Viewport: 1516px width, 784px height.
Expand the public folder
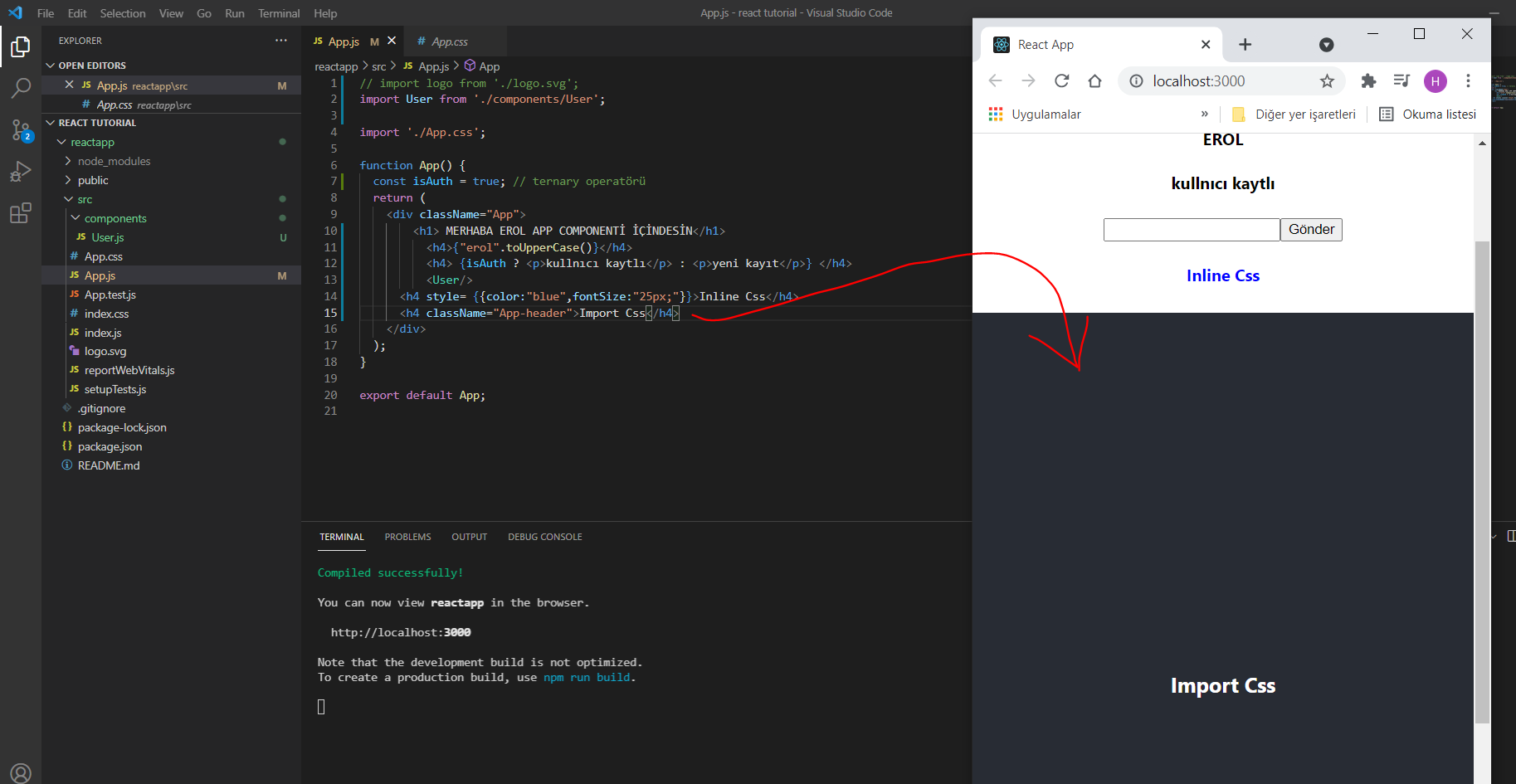click(93, 180)
